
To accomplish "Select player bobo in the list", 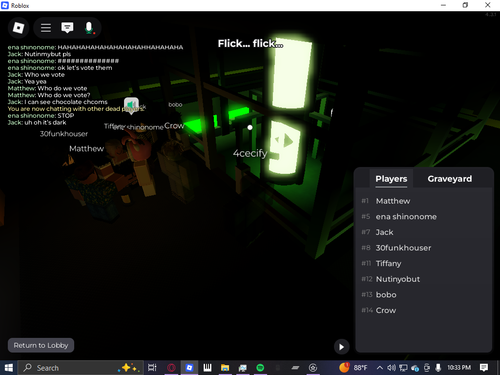I will coord(424,295).
